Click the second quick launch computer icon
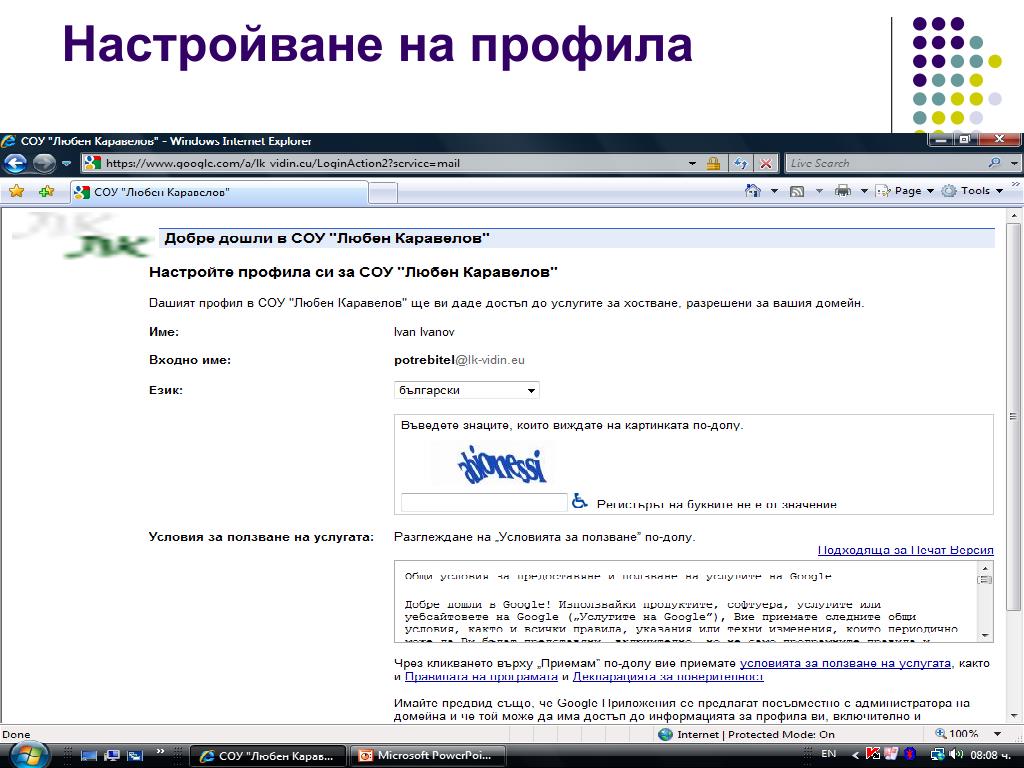Screen dimensions: 1024x768 (112, 756)
